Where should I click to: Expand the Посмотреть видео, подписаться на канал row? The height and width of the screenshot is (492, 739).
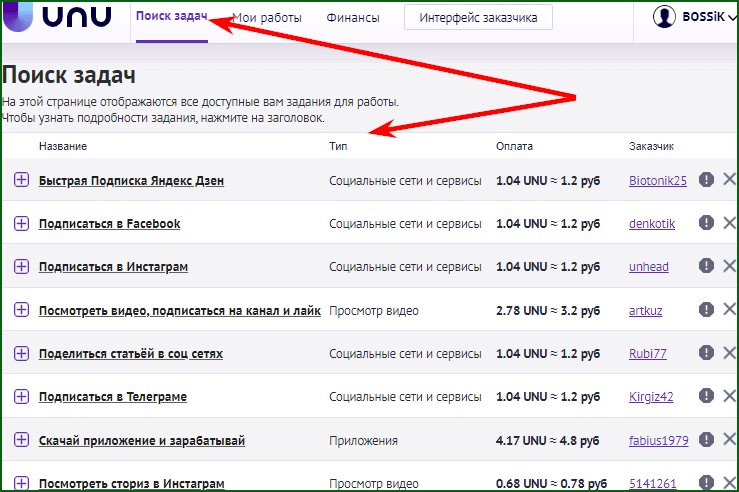pos(21,310)
